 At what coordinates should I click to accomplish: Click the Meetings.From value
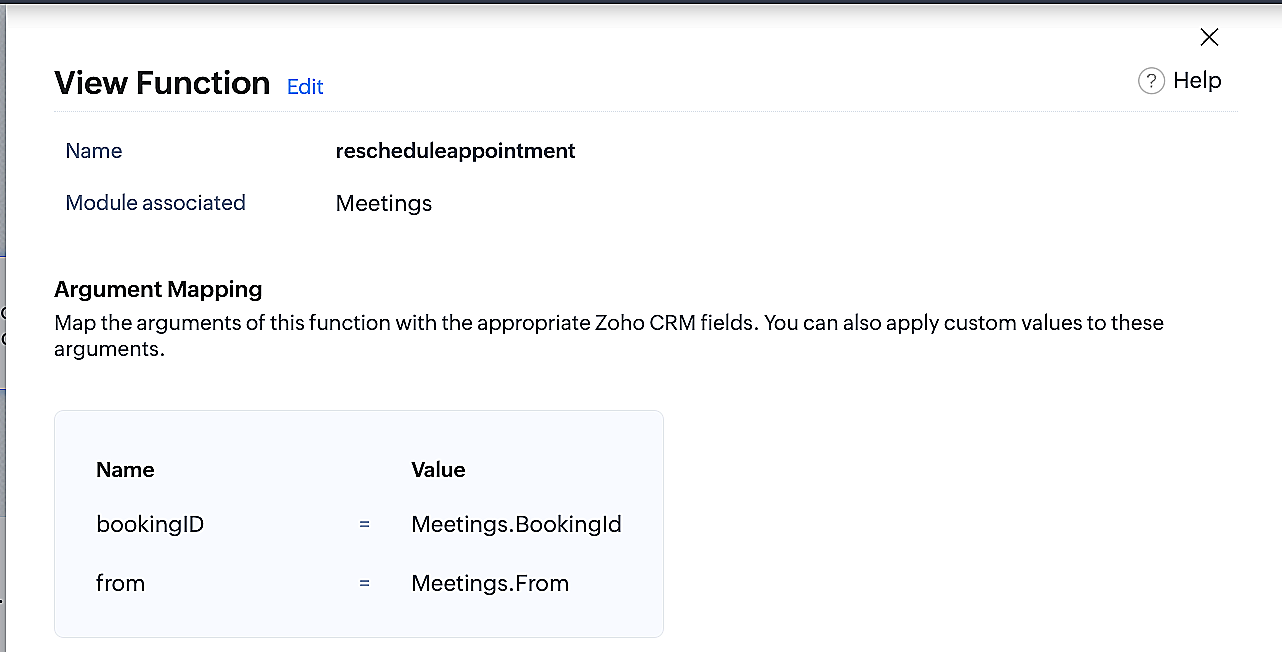pyautogui.click(x=490, y=583)
